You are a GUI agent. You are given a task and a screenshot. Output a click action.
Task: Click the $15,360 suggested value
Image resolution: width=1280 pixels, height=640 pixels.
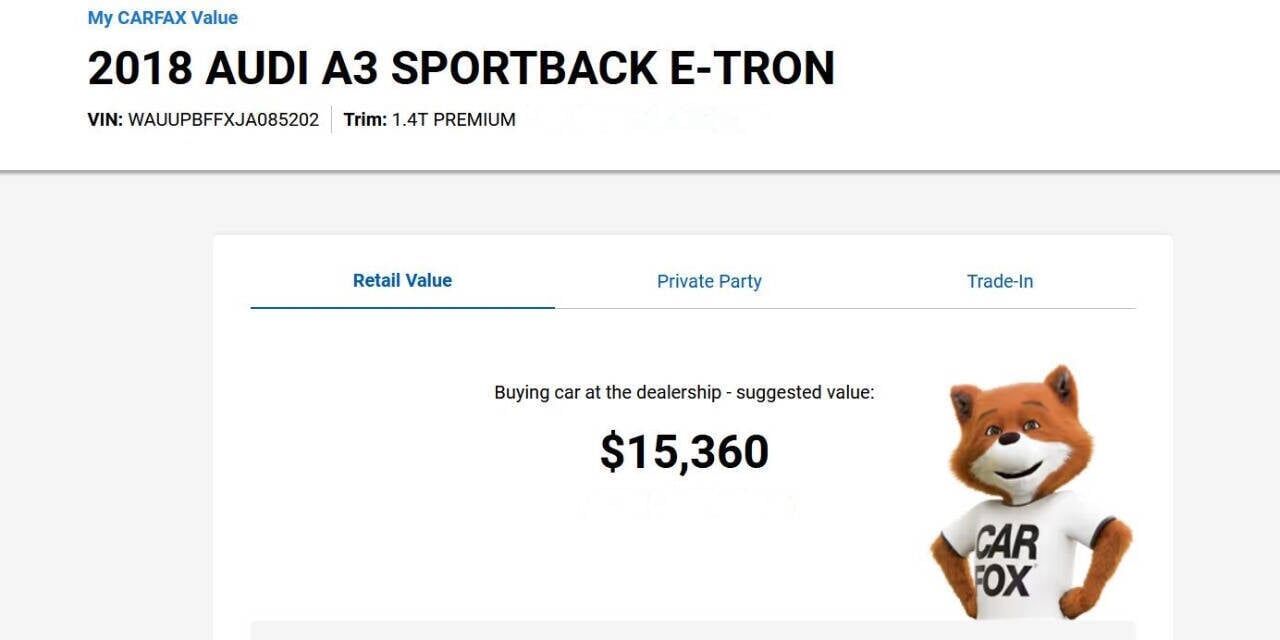click(685, 452)
